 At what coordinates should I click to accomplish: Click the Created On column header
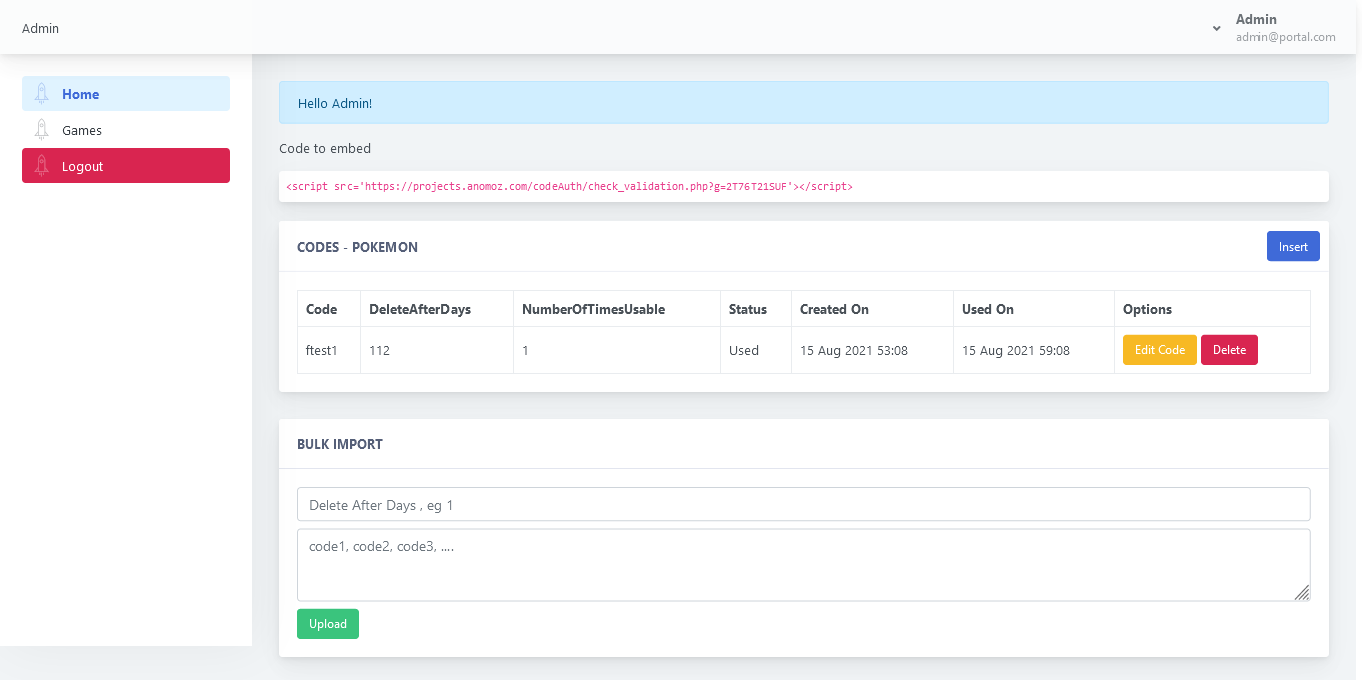click(834, 309)
